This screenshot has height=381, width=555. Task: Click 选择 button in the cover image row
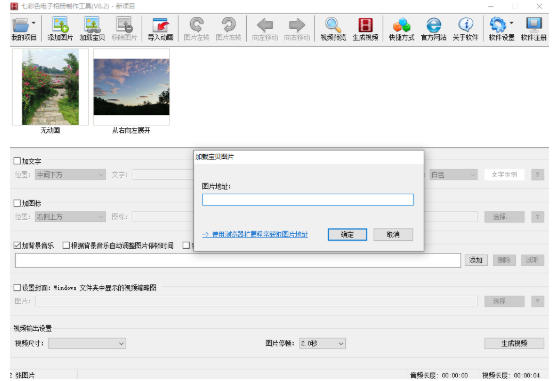(x=504, y=301)
